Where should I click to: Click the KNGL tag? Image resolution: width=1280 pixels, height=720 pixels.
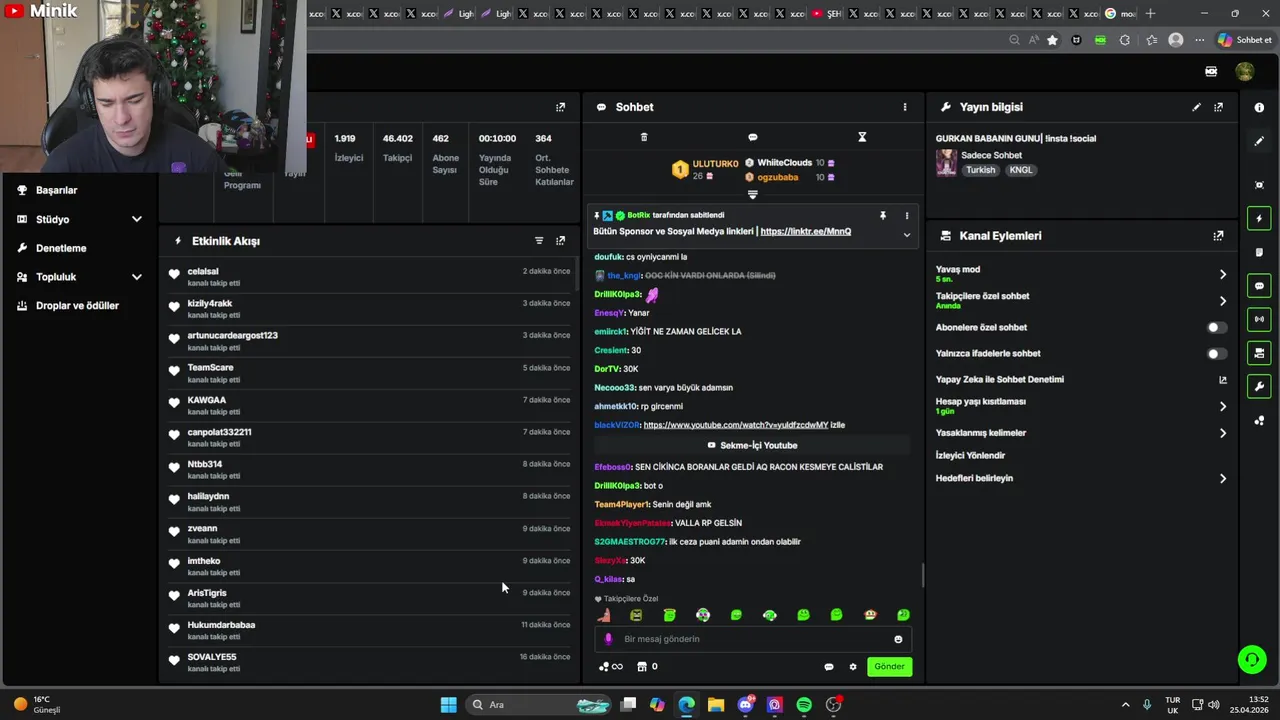[x=1020, y=170]
